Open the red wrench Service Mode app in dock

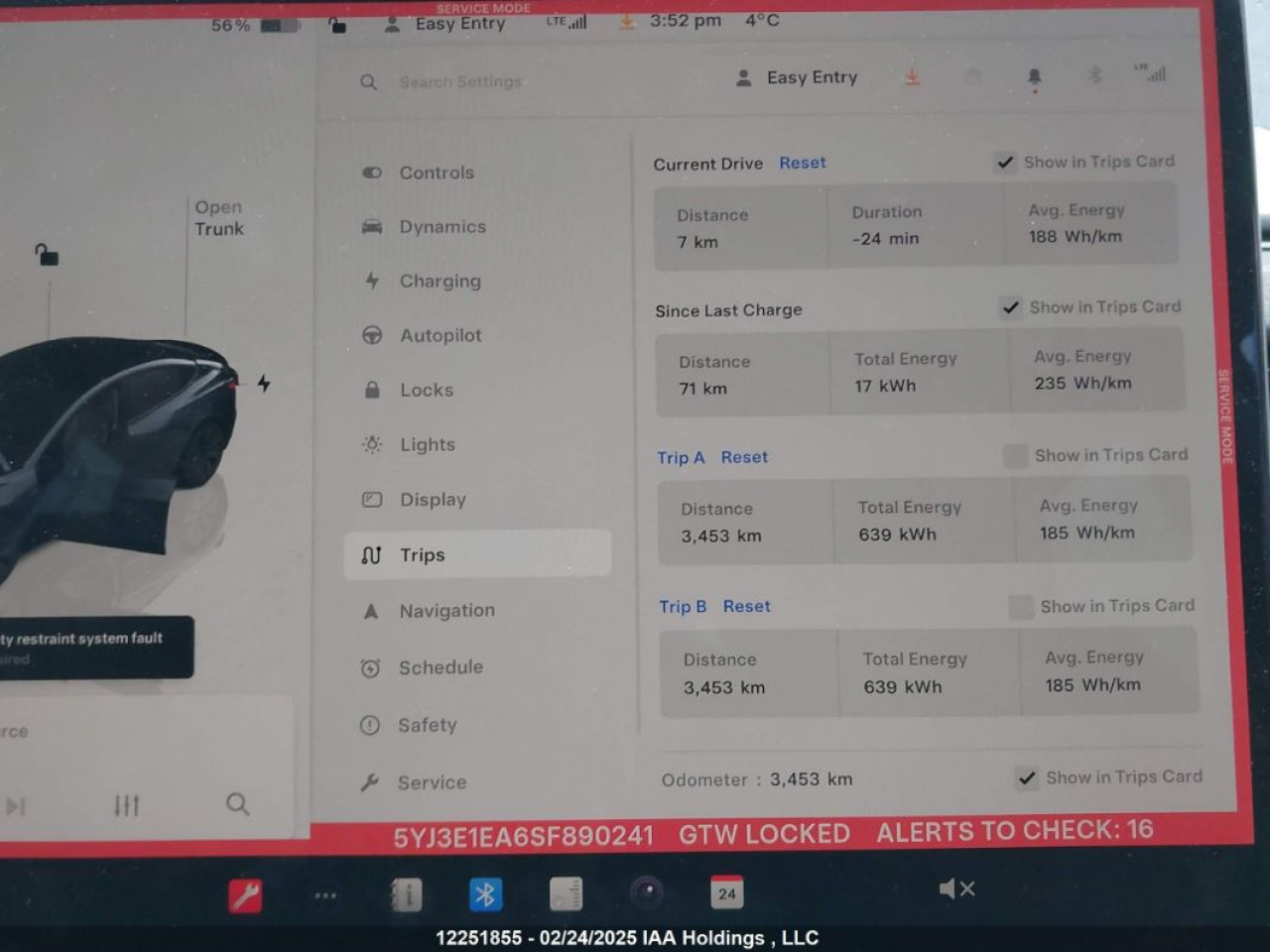245,895
